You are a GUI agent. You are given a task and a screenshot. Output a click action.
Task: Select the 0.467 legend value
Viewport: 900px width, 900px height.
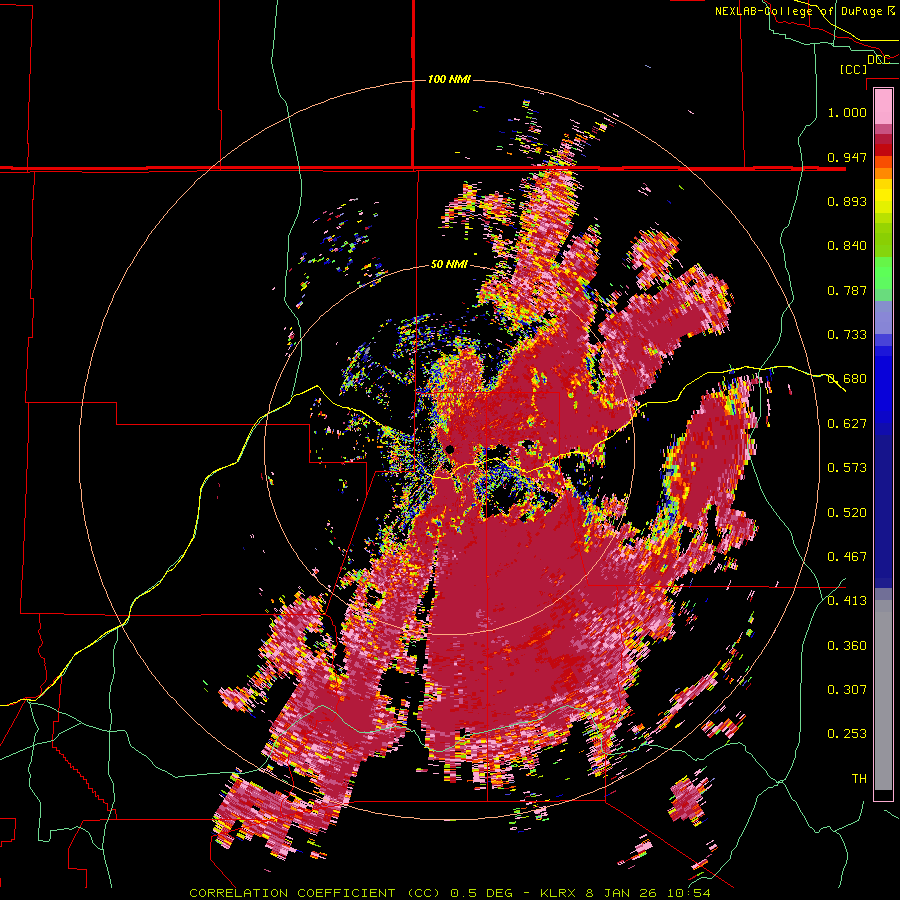point(847,557)
